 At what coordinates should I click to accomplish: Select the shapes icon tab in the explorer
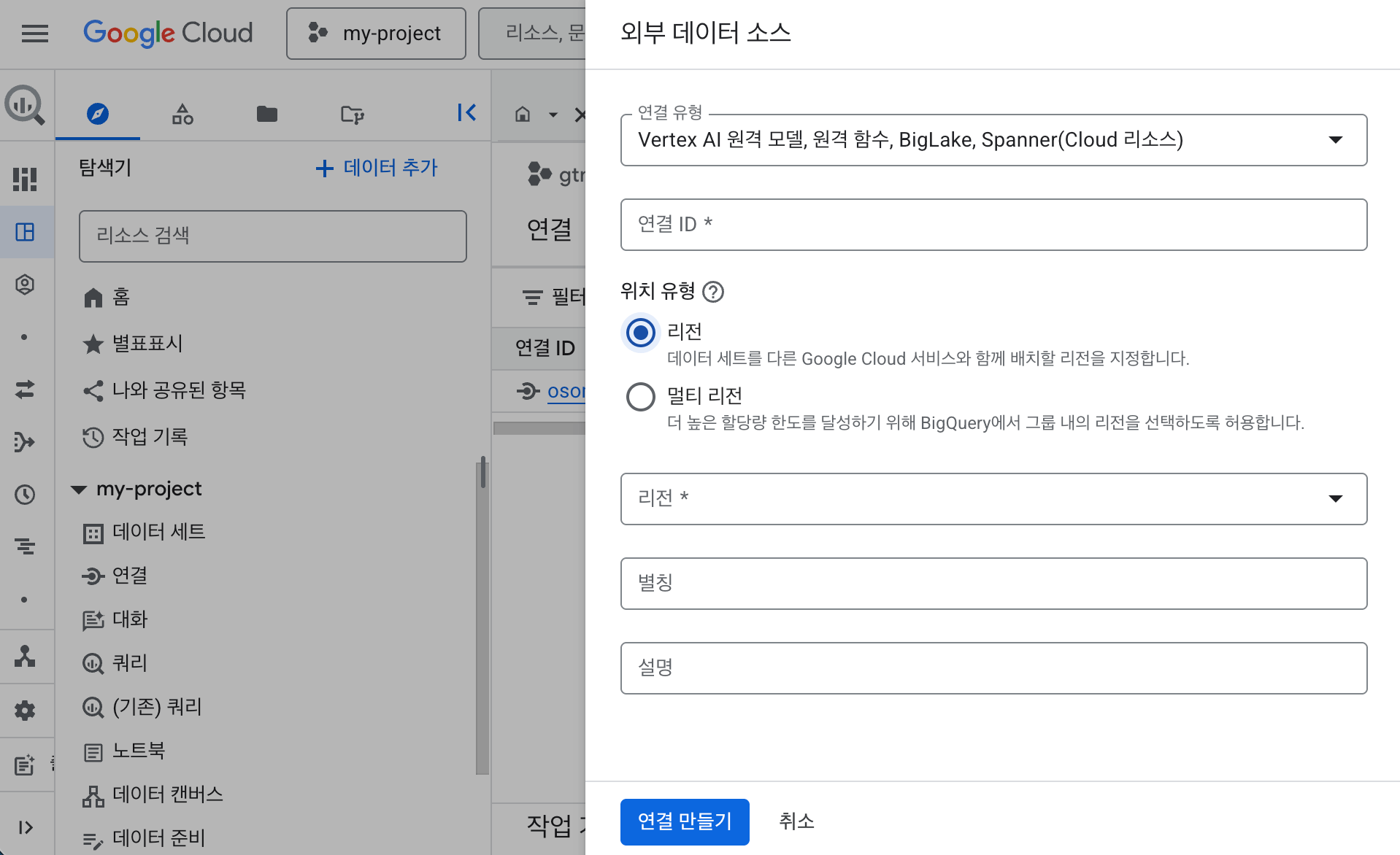[x=182, y=114]
